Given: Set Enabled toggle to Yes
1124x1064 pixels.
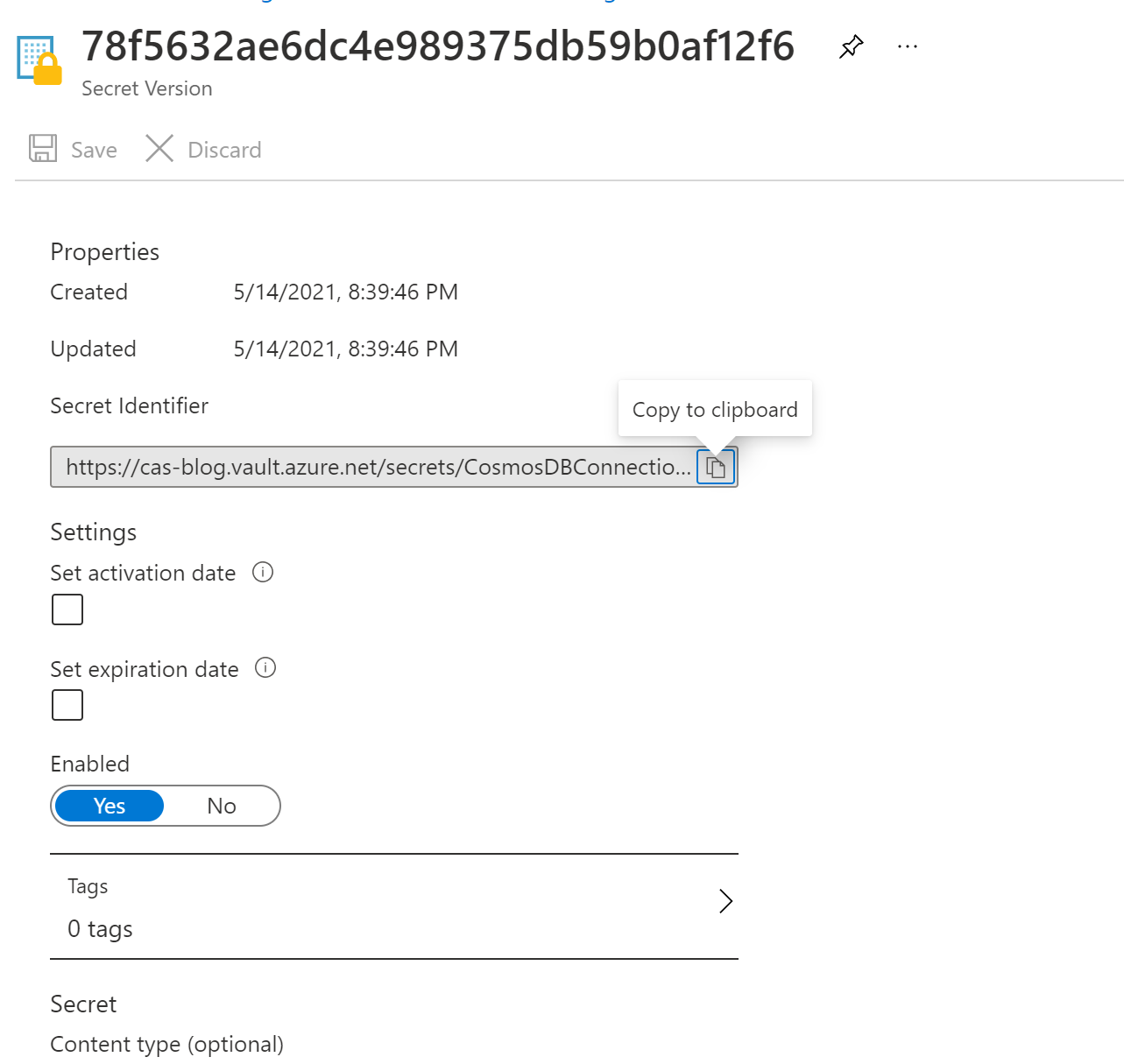Looking at the screenshot, I should tap(110, 806).
